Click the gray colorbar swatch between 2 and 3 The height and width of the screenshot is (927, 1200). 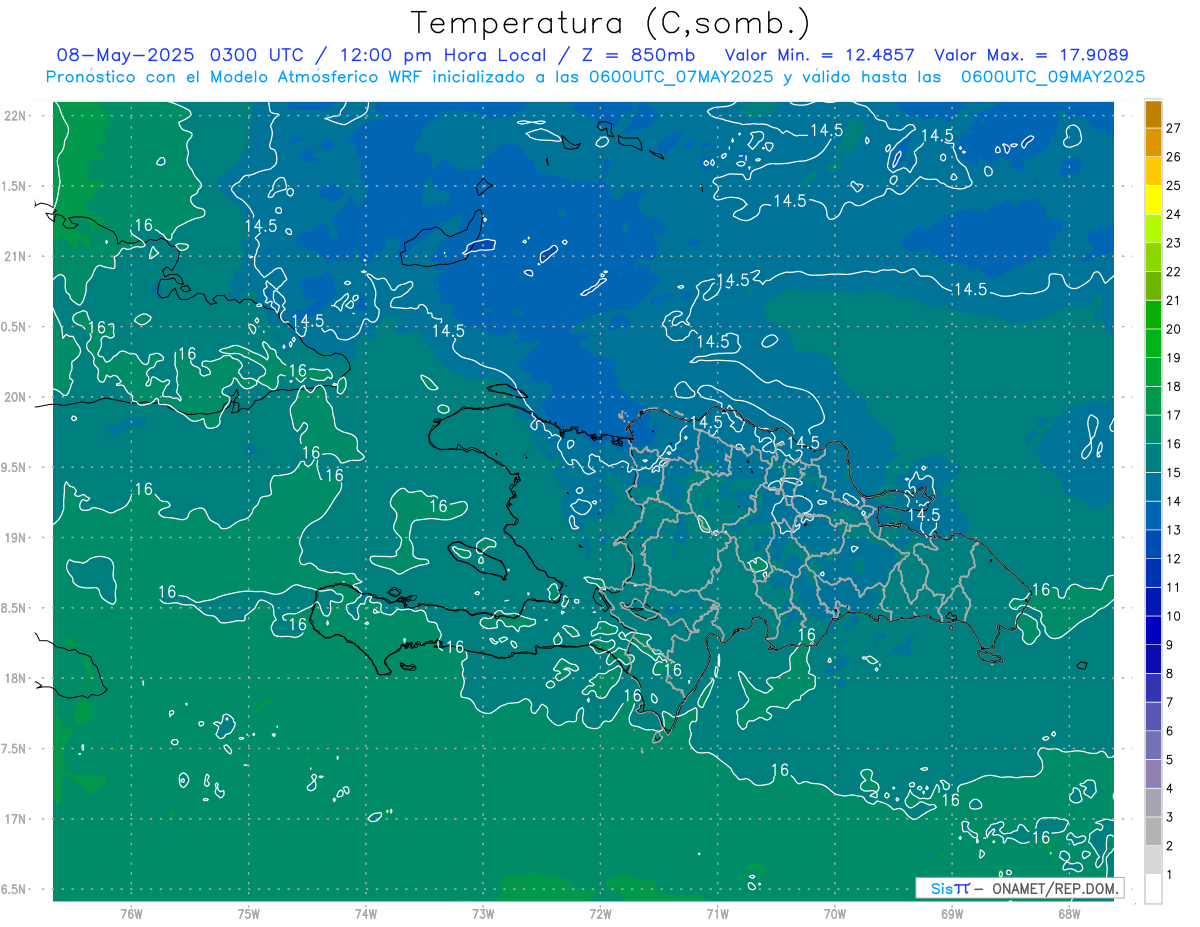1153,831
